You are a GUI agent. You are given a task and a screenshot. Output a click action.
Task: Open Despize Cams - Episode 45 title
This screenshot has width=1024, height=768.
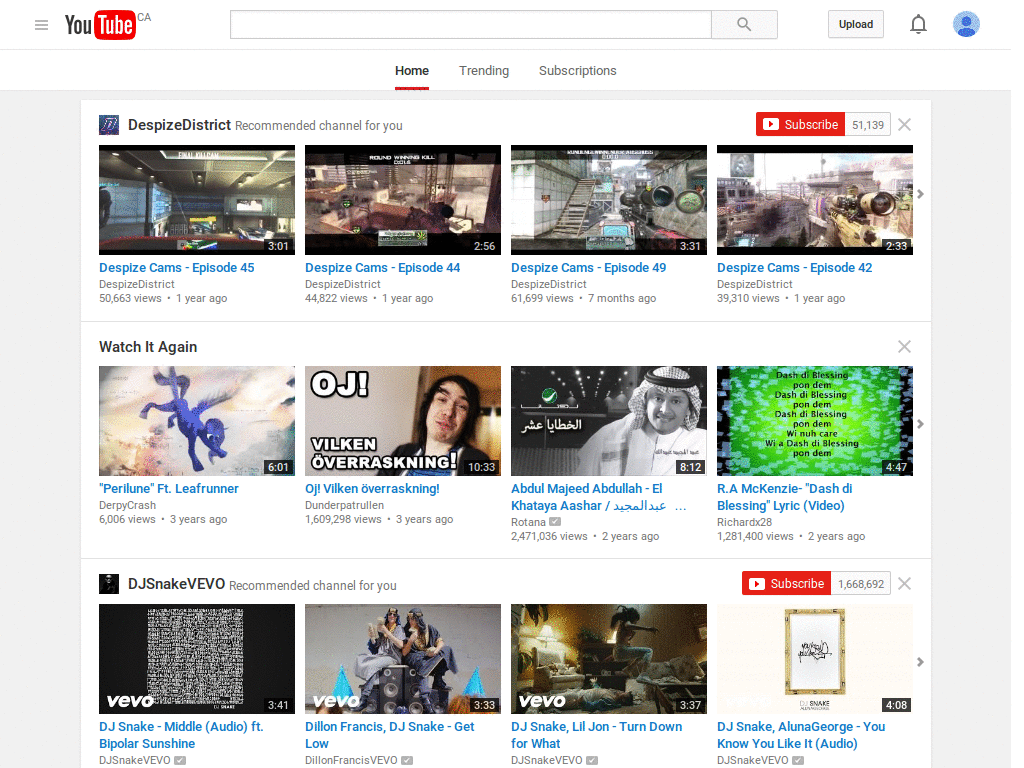click(176, 268)
